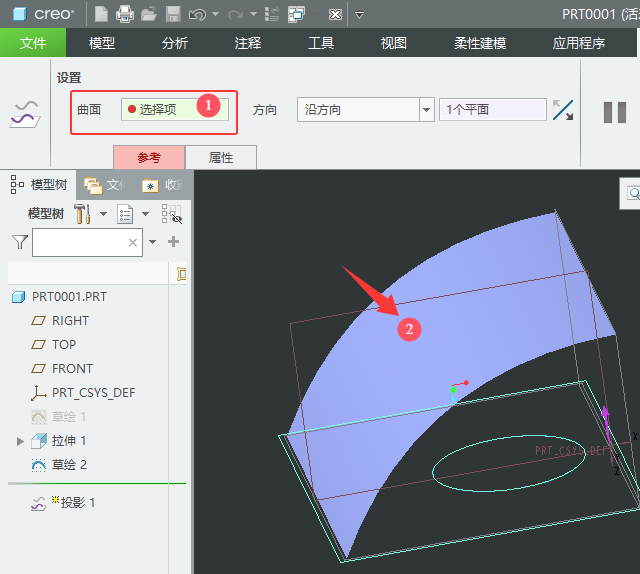
Task: Undo the last action
Action: pyautogui.click(x=198, y=15)
